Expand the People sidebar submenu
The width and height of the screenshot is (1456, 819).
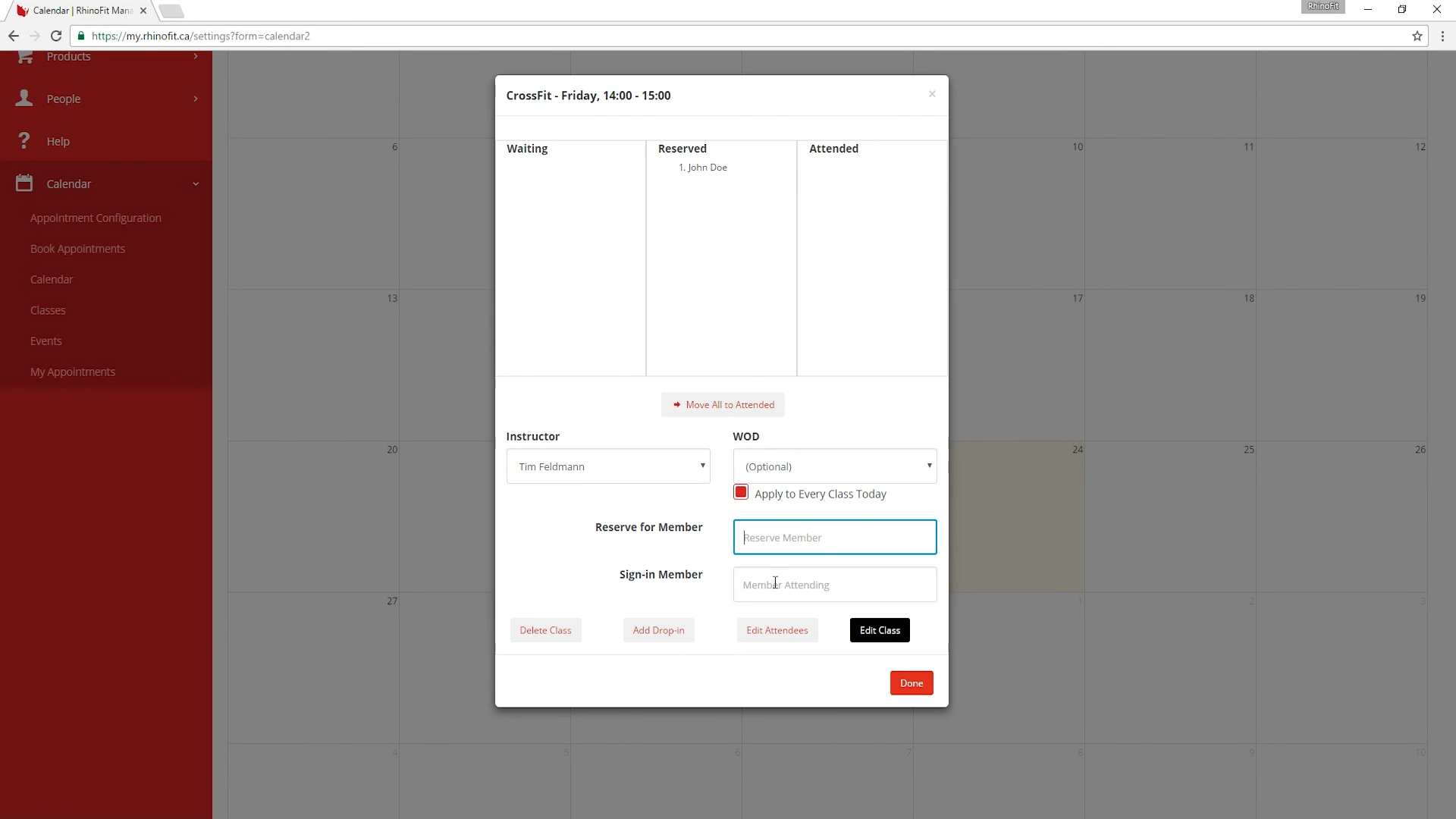[x=196, y=99]
